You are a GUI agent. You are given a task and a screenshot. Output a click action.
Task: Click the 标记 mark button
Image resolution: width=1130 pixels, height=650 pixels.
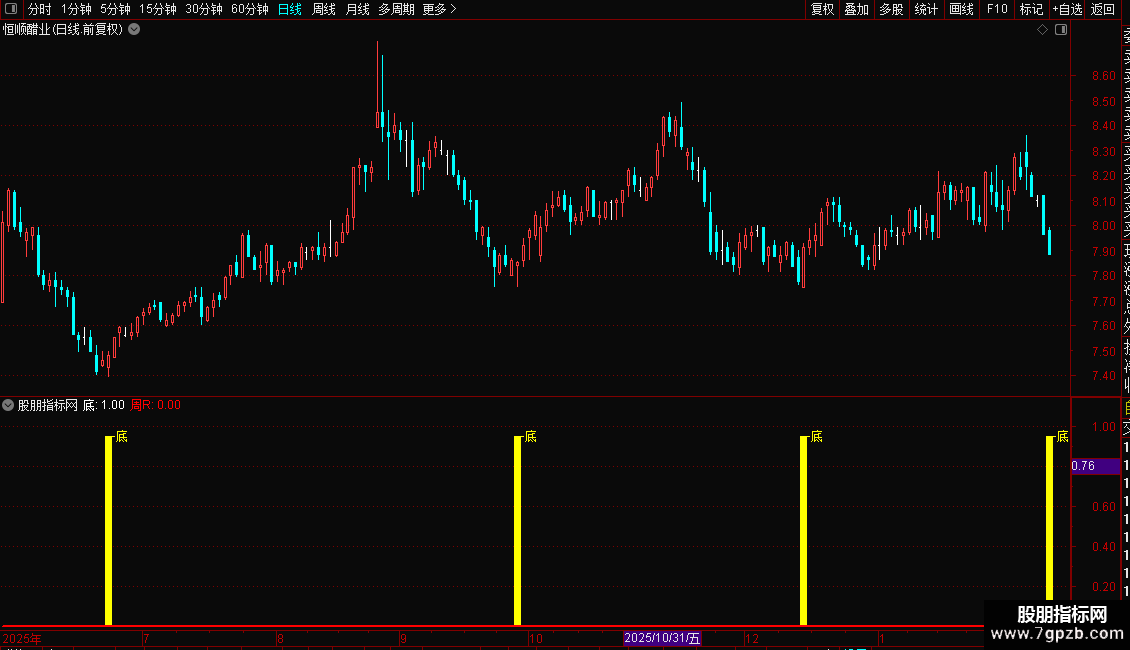pos(1031,9)
